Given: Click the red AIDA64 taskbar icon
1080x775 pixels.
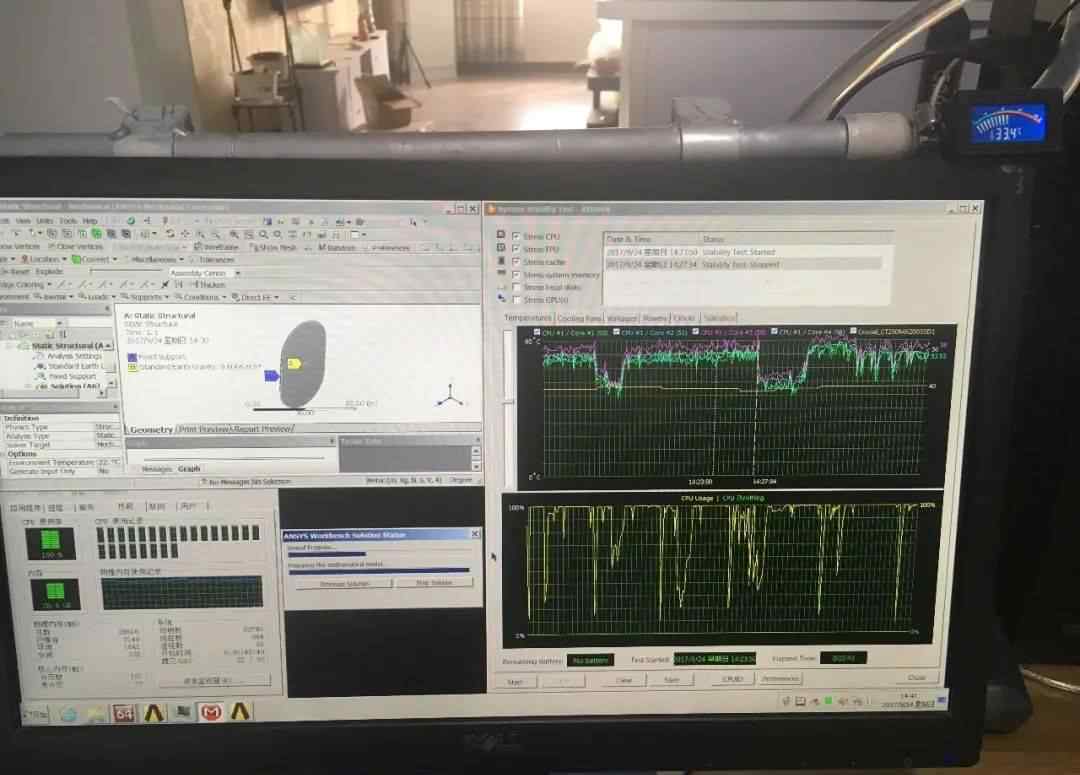Looking at the screenshot, I should 124,714.
